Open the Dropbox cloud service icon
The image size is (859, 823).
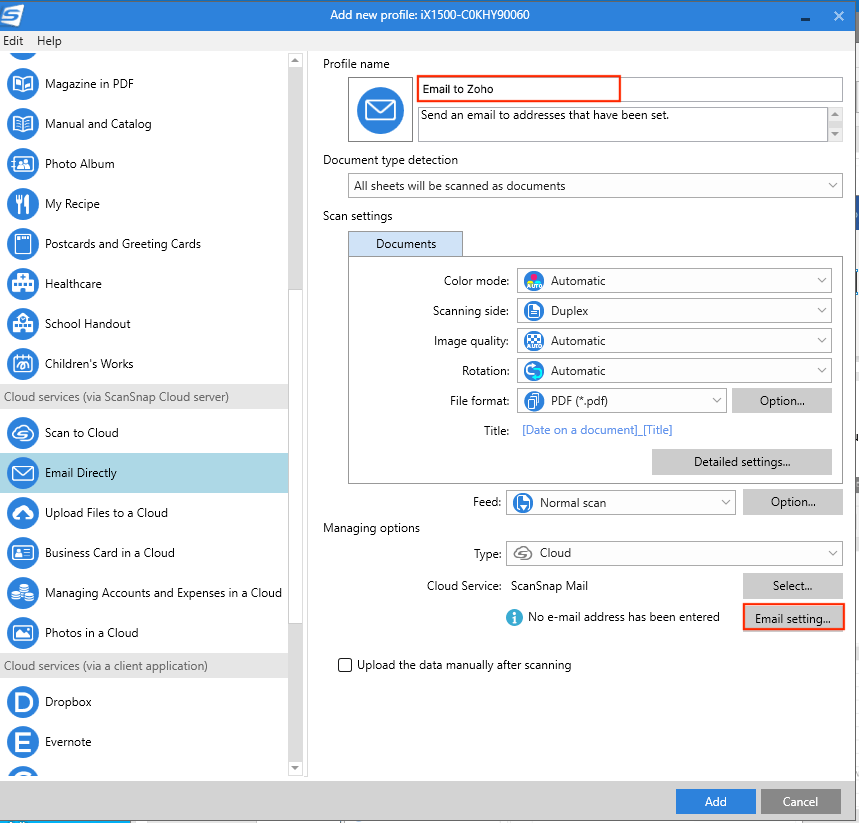tap(22, 702)
